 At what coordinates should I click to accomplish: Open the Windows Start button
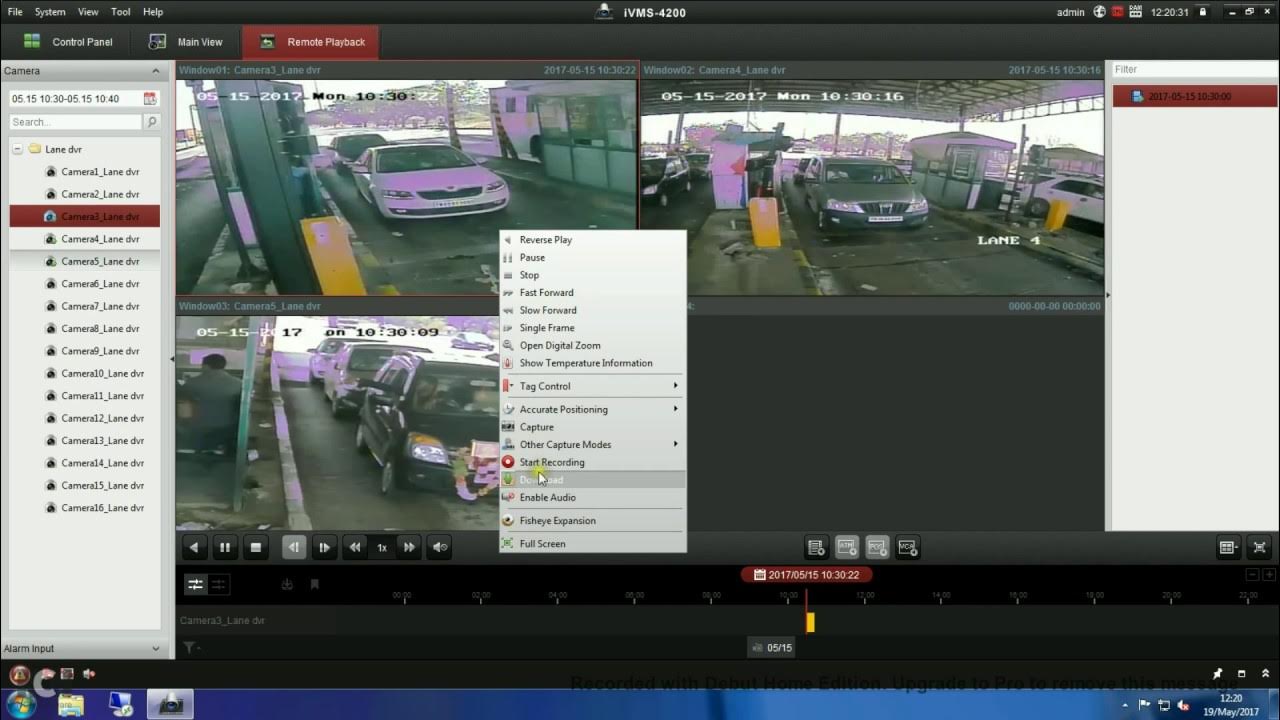click(x=20, y=704)
